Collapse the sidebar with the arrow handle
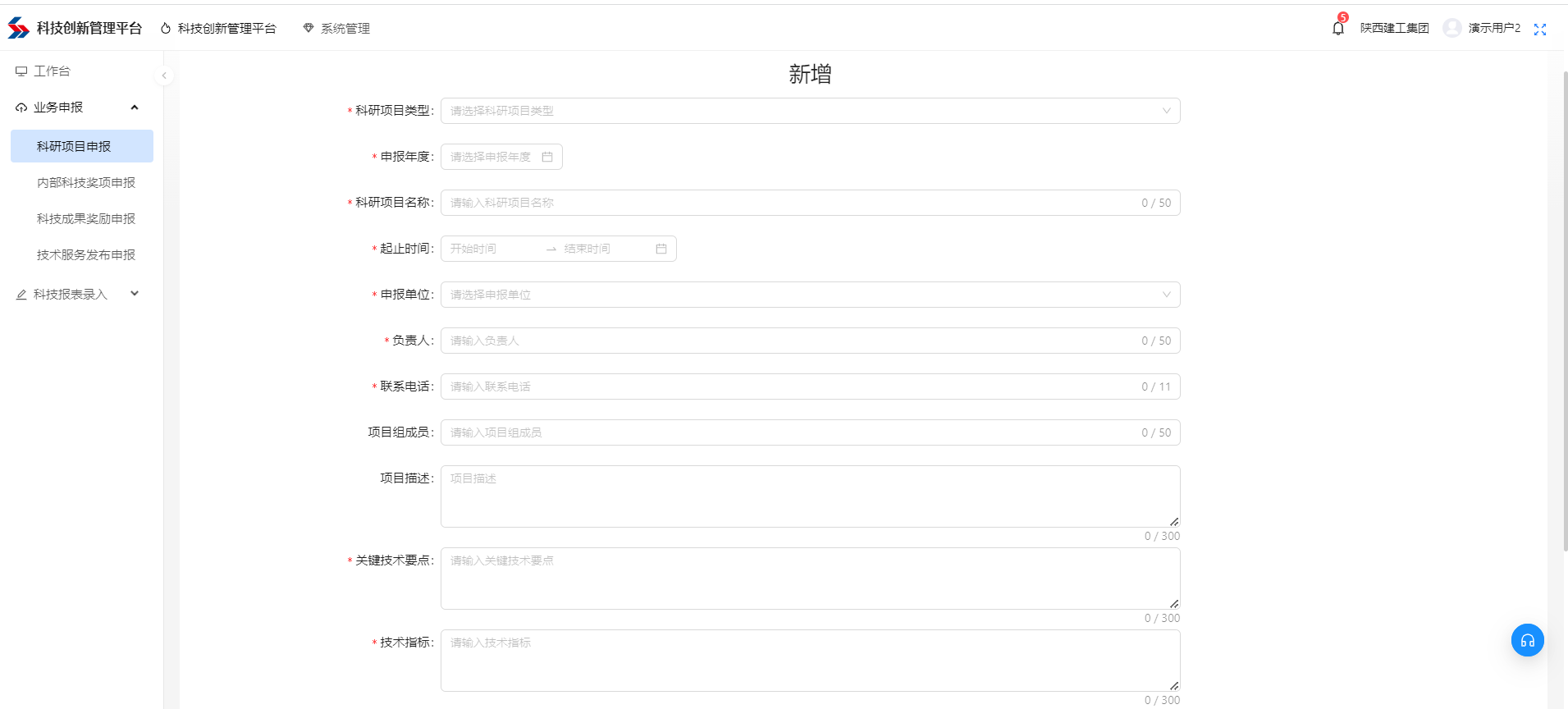Viewport: 1568px width, 709px height. pyautogui.click(x=164, y=75)
